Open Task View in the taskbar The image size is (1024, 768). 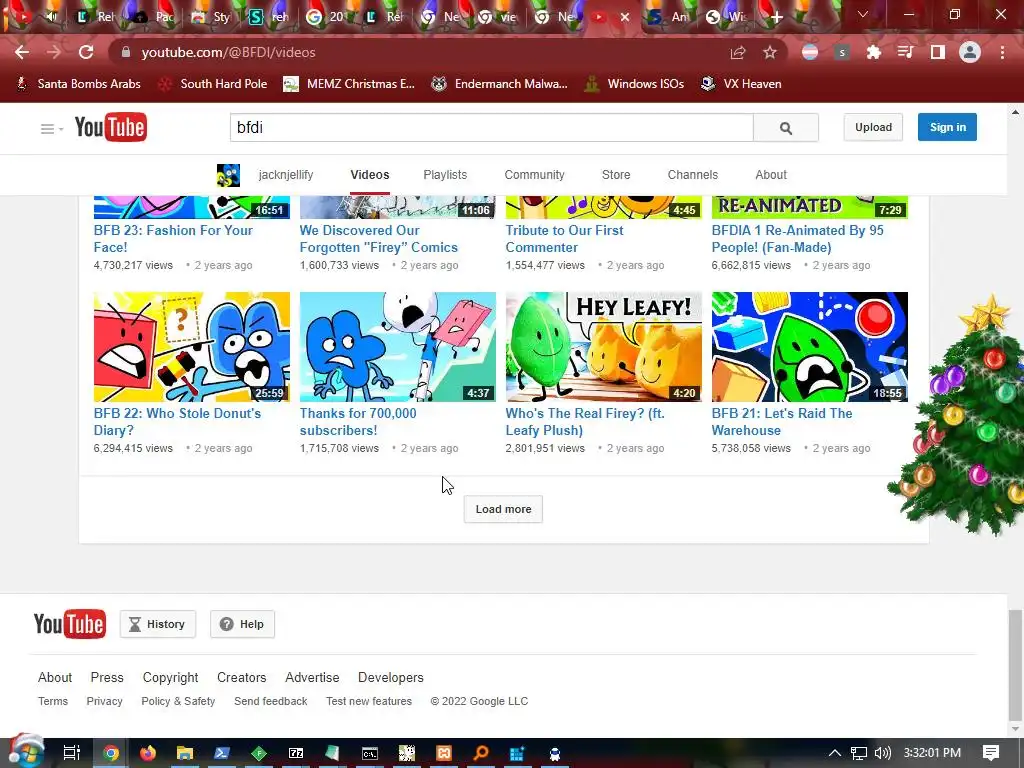(71, 753)
